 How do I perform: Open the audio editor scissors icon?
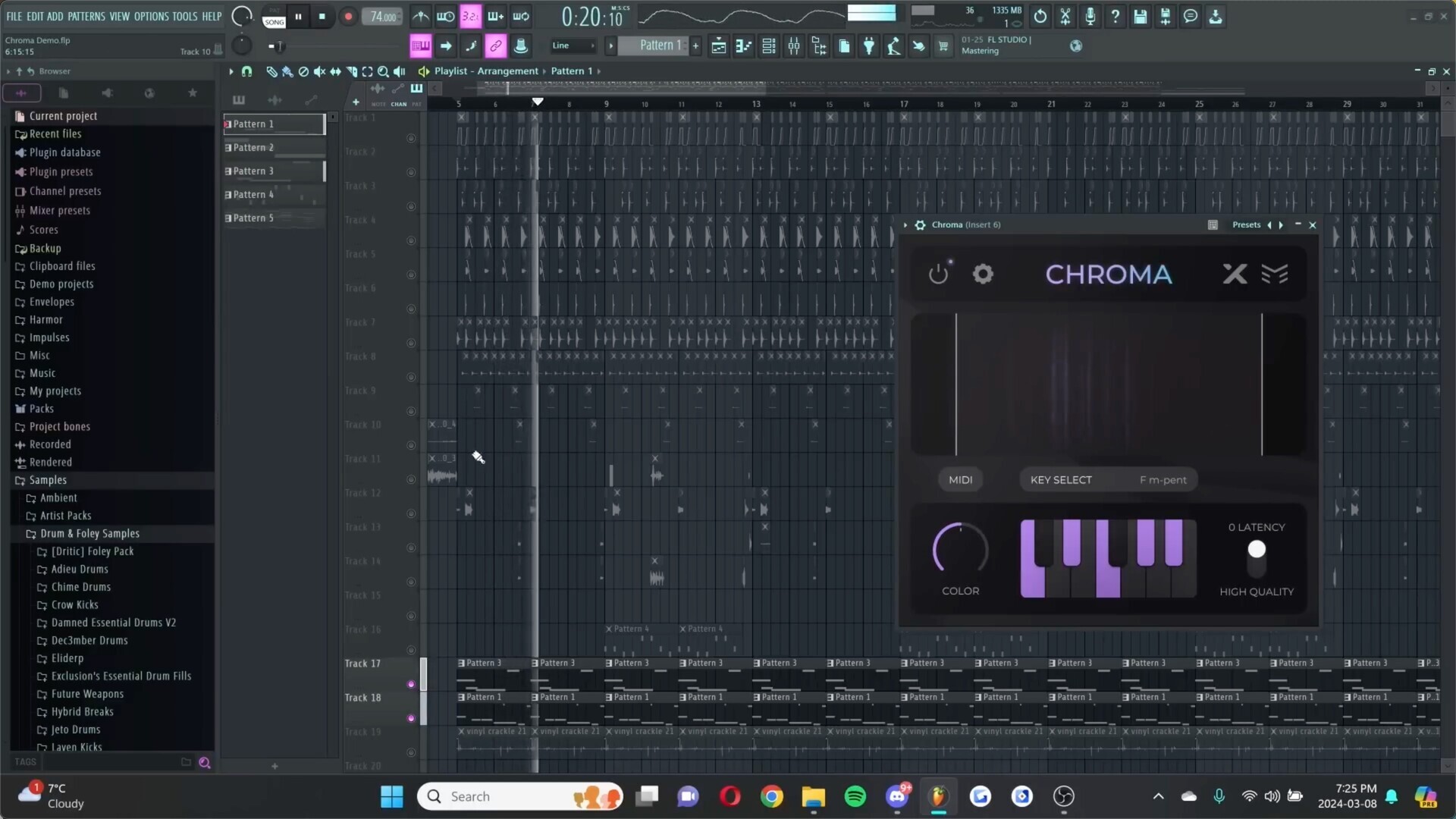[x=1065, y=16]
